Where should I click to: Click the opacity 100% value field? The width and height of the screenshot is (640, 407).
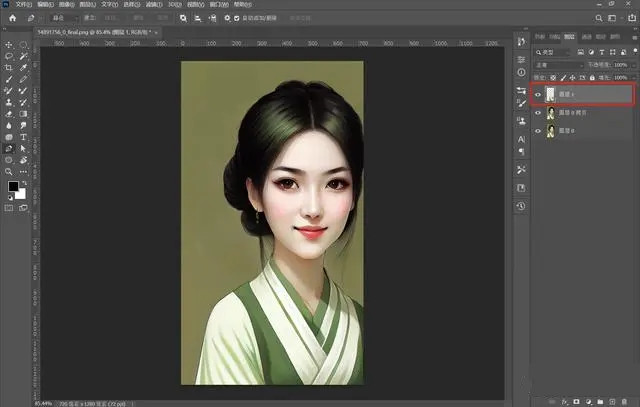pos(620,65)
